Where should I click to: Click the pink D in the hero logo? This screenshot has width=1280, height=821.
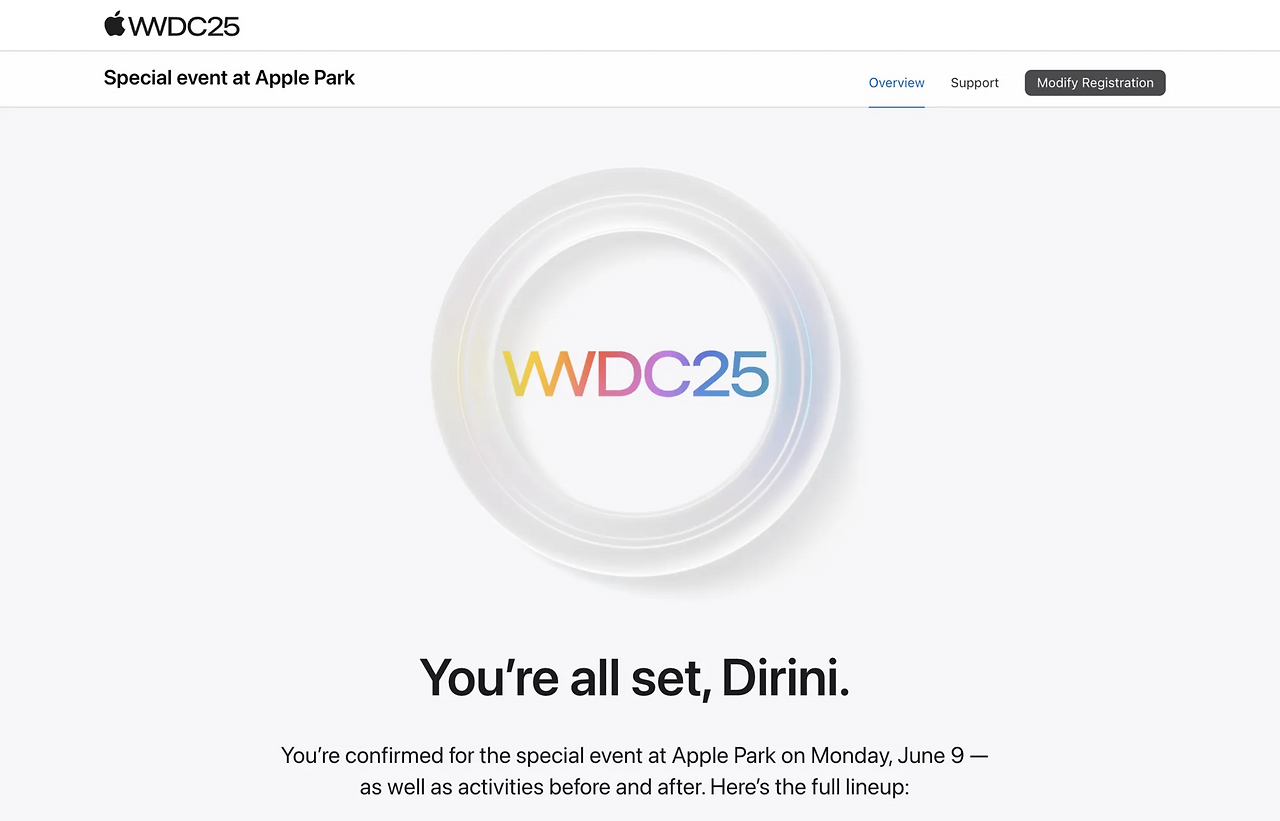620,374
